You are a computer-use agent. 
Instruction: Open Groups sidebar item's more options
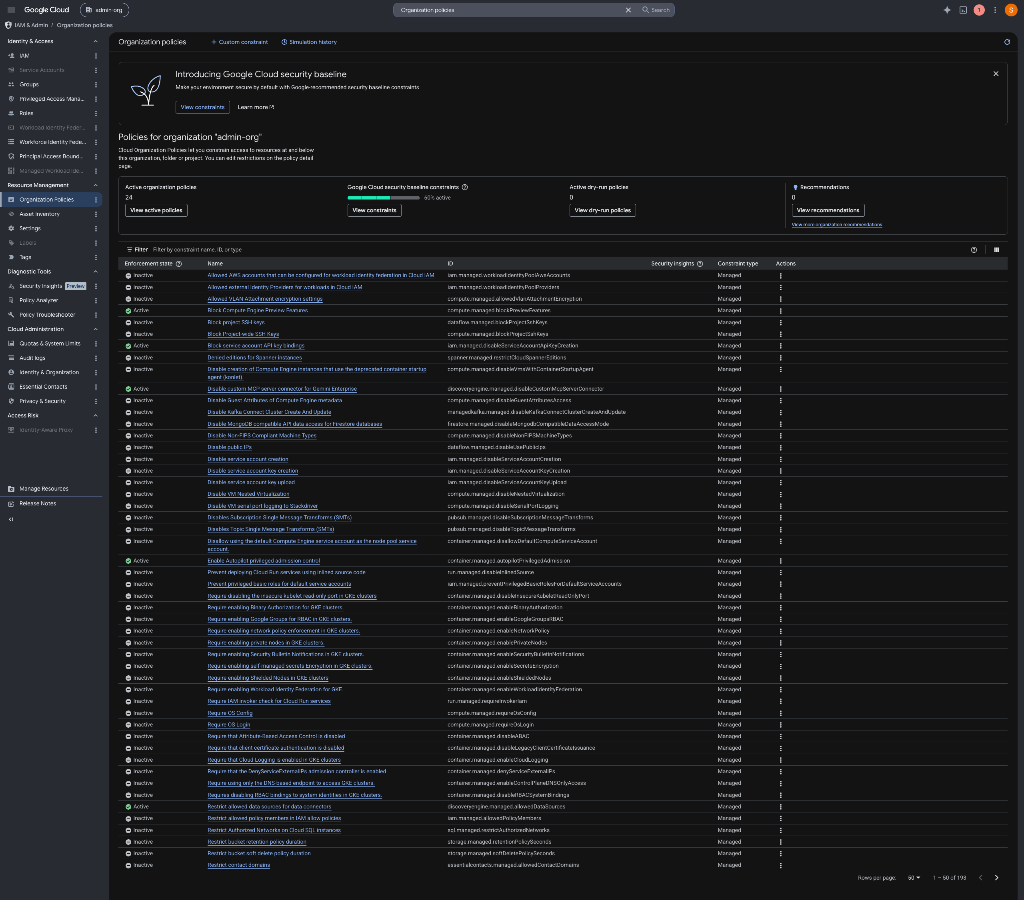pyautogui.click(x=96, y=84)
